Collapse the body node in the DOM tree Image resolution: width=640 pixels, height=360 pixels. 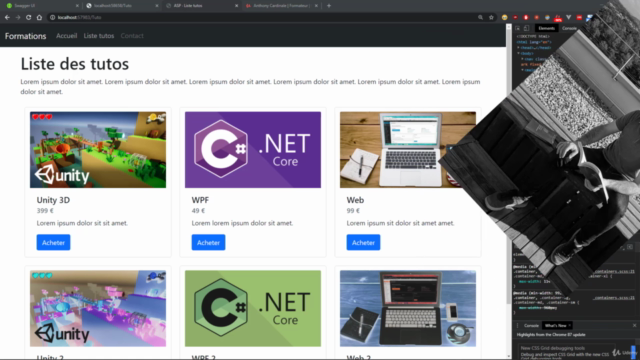(519, 53)
